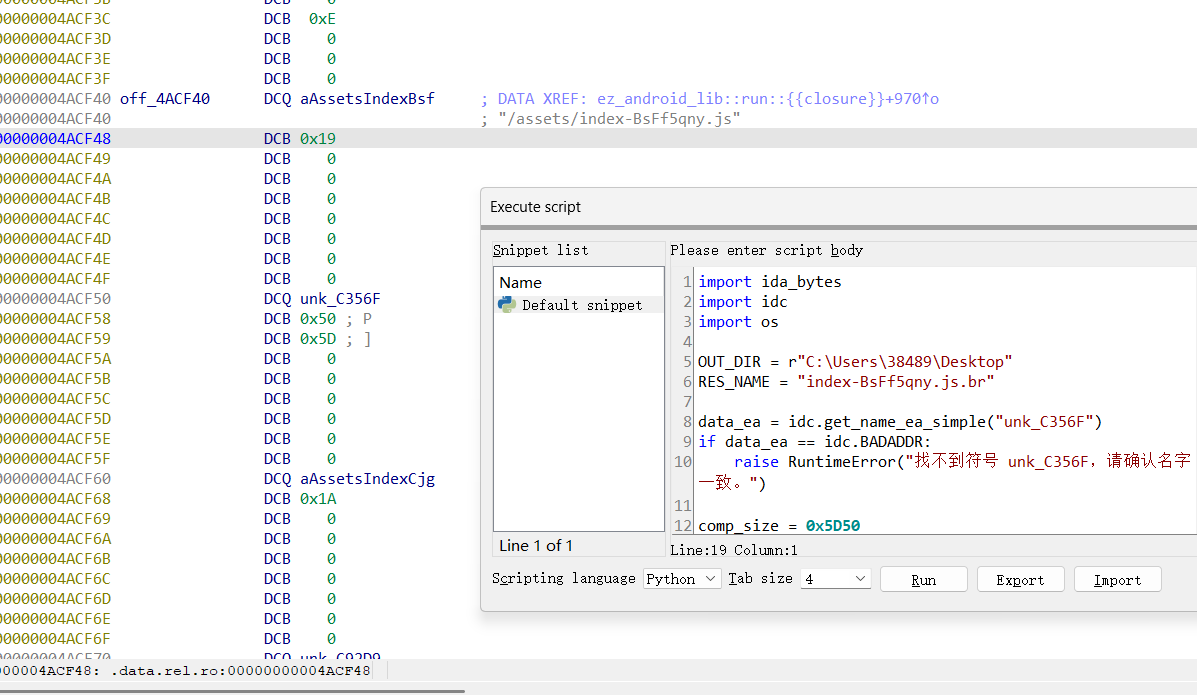Click into the script body editor at 'import os'
The height and width of the screenshot is (695, 1197).
(738, 322)
